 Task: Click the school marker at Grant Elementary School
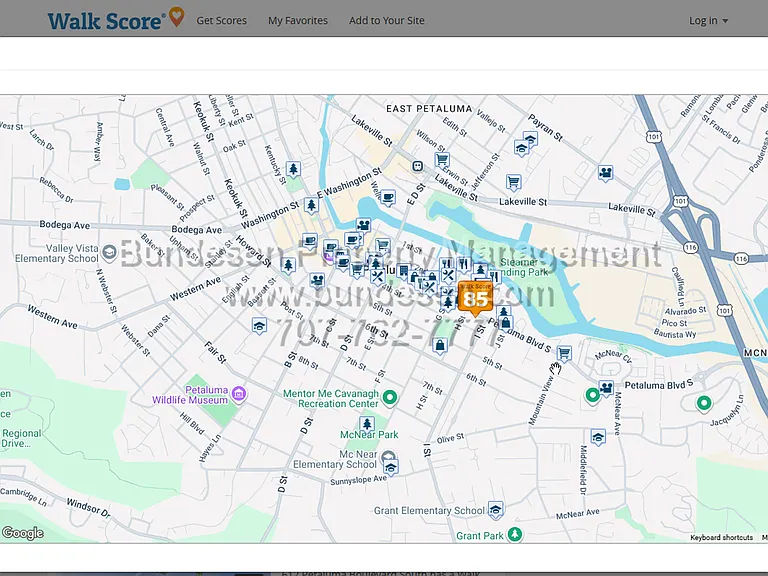[496, 510]
